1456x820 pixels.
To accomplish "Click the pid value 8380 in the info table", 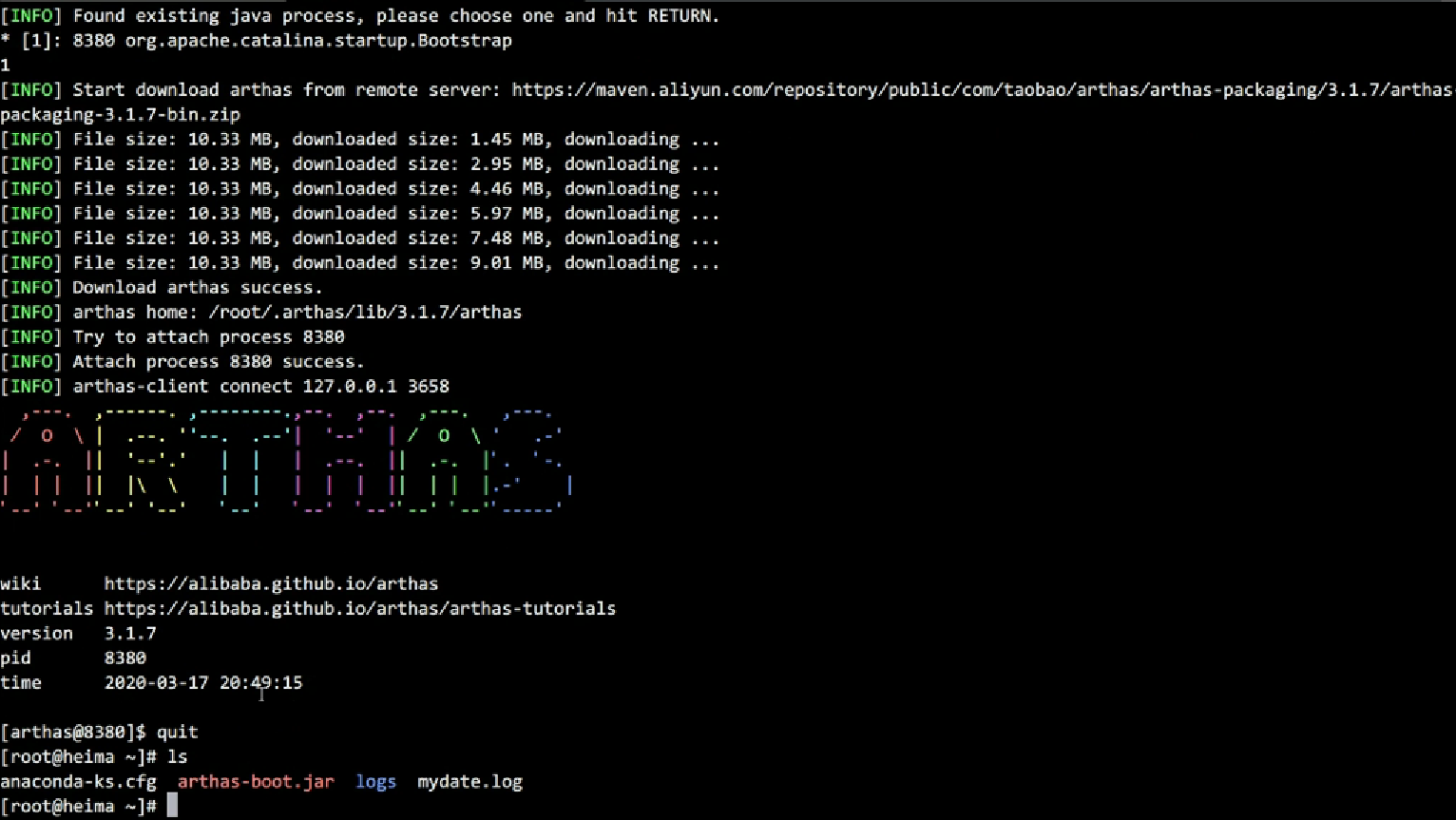I will (125, 658).
